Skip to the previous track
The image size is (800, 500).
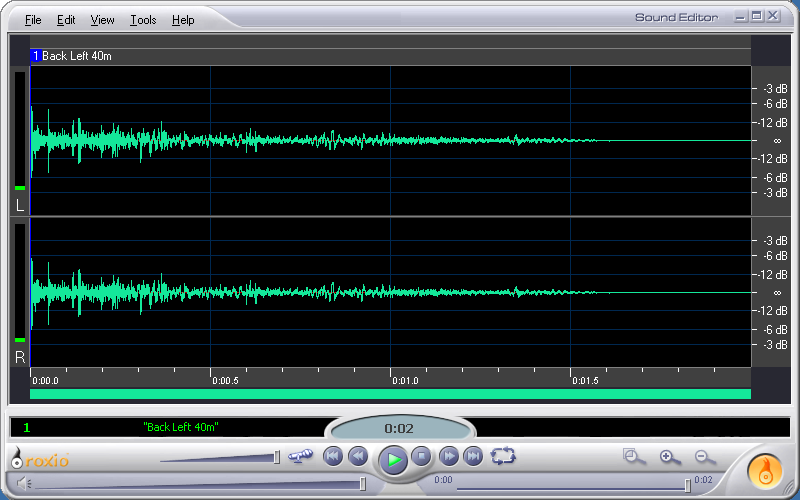click(x=333, y=457)
